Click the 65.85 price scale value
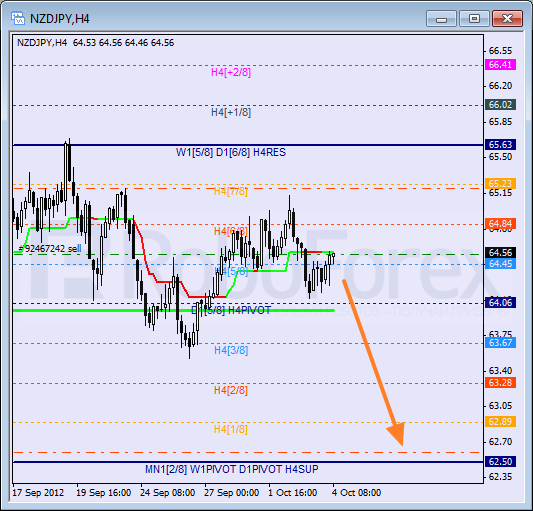The height and width of the screenshot is (511, 533). pyautogui.click(x=500, y=122)
